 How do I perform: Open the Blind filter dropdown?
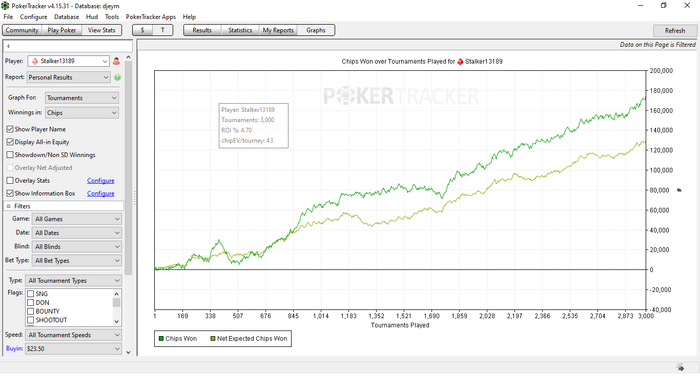77,247
